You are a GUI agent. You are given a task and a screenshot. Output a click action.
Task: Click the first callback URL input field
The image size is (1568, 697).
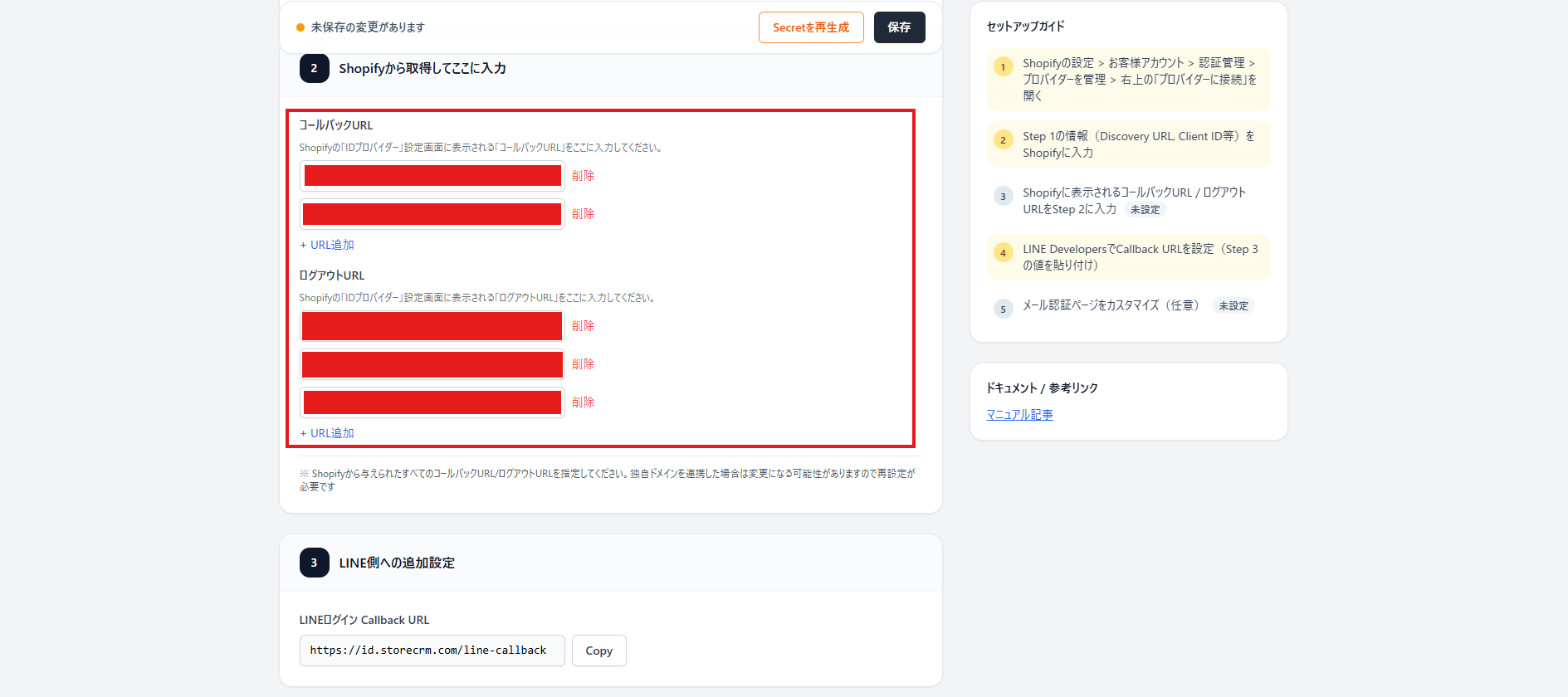[432, 176]
